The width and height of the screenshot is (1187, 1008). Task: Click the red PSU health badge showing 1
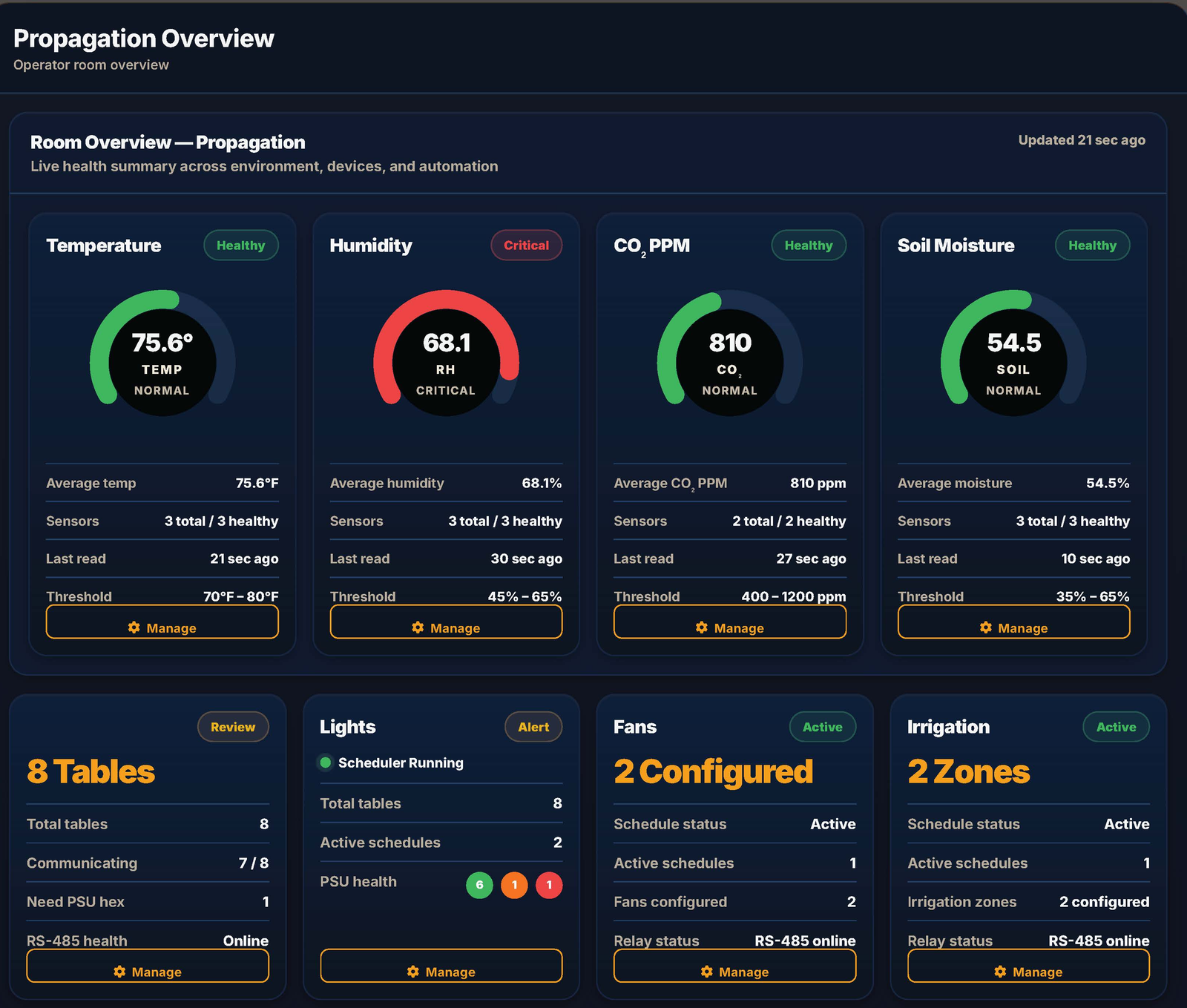point(549,885)
